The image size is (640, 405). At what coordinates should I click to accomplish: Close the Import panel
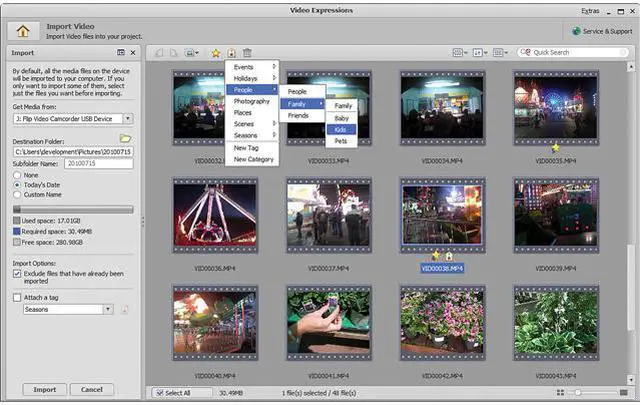133,52
